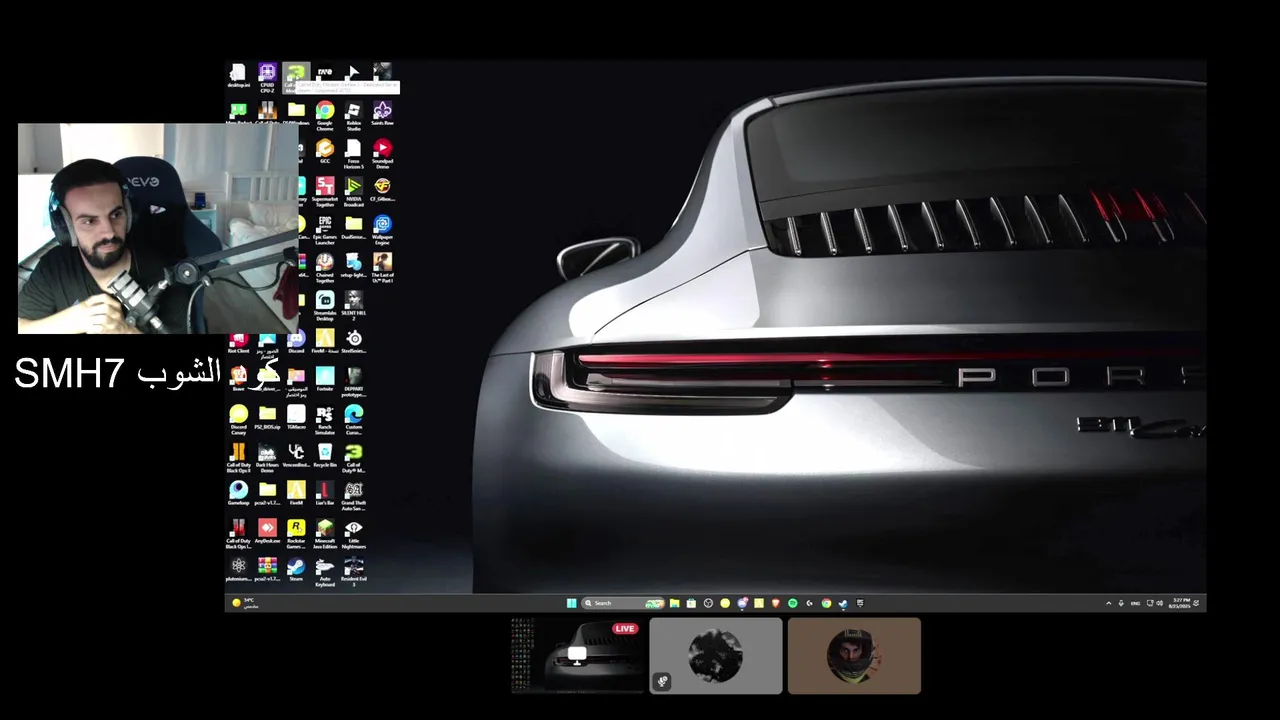Open the Riot Client desktop icon
The width and height of the screenshot is (1280, 720).
tap(238, 343)
